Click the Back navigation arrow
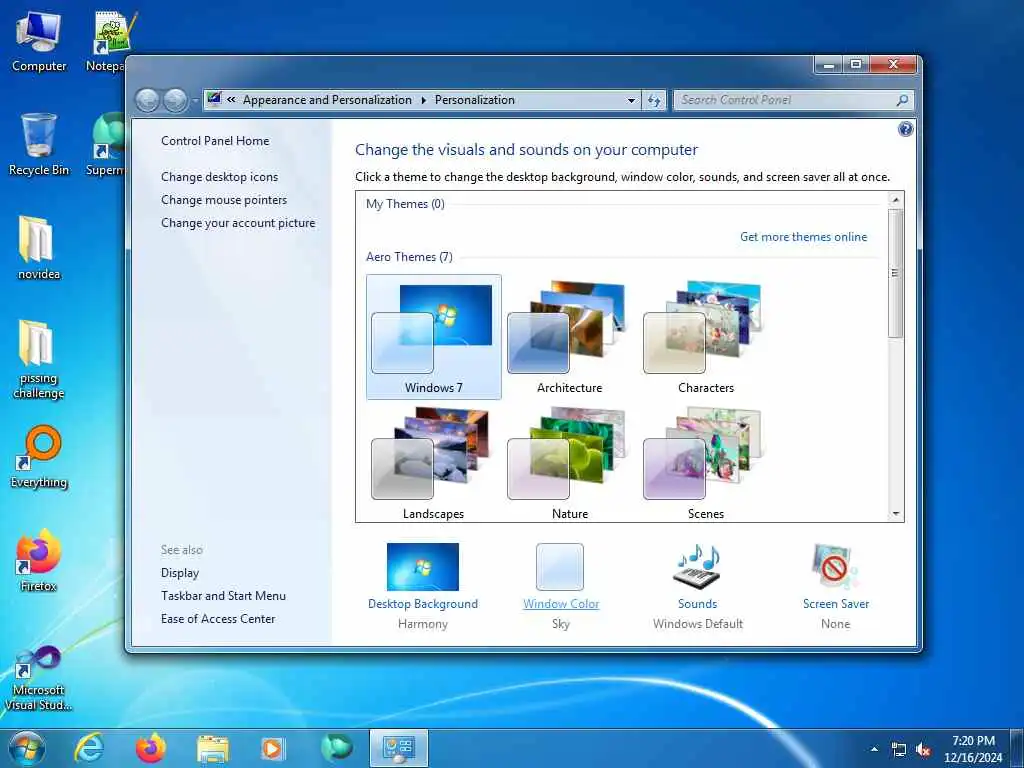 point(148,101)
